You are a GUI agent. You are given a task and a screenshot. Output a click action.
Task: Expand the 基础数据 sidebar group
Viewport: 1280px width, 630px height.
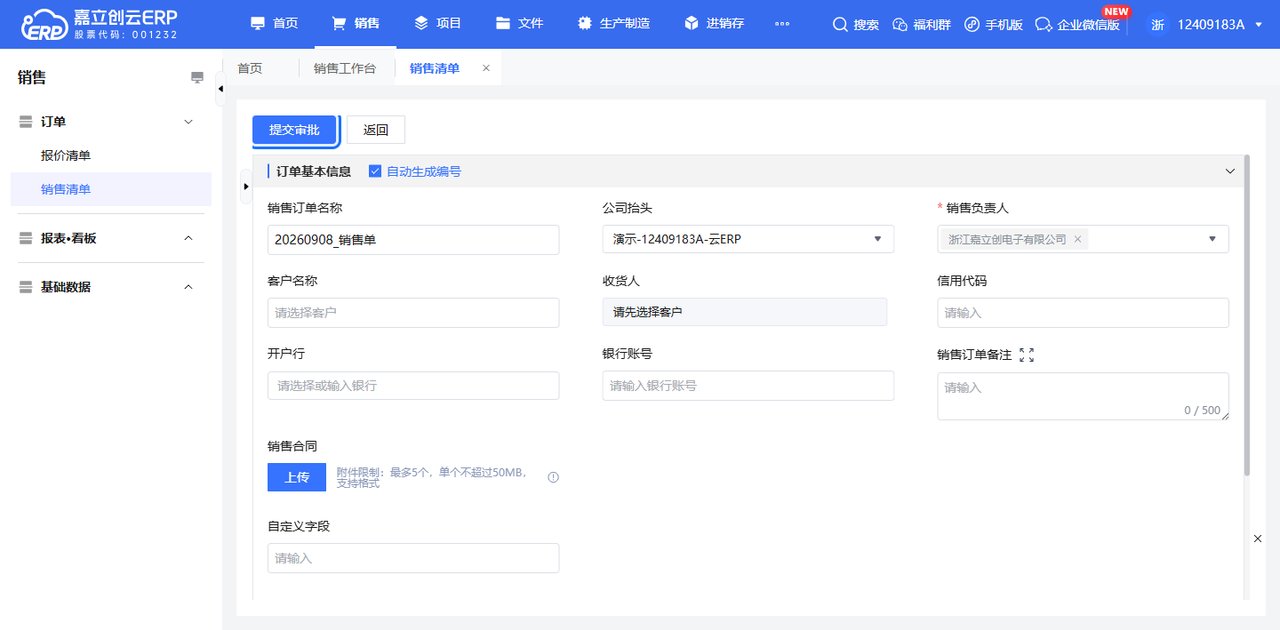pos(188,287)
